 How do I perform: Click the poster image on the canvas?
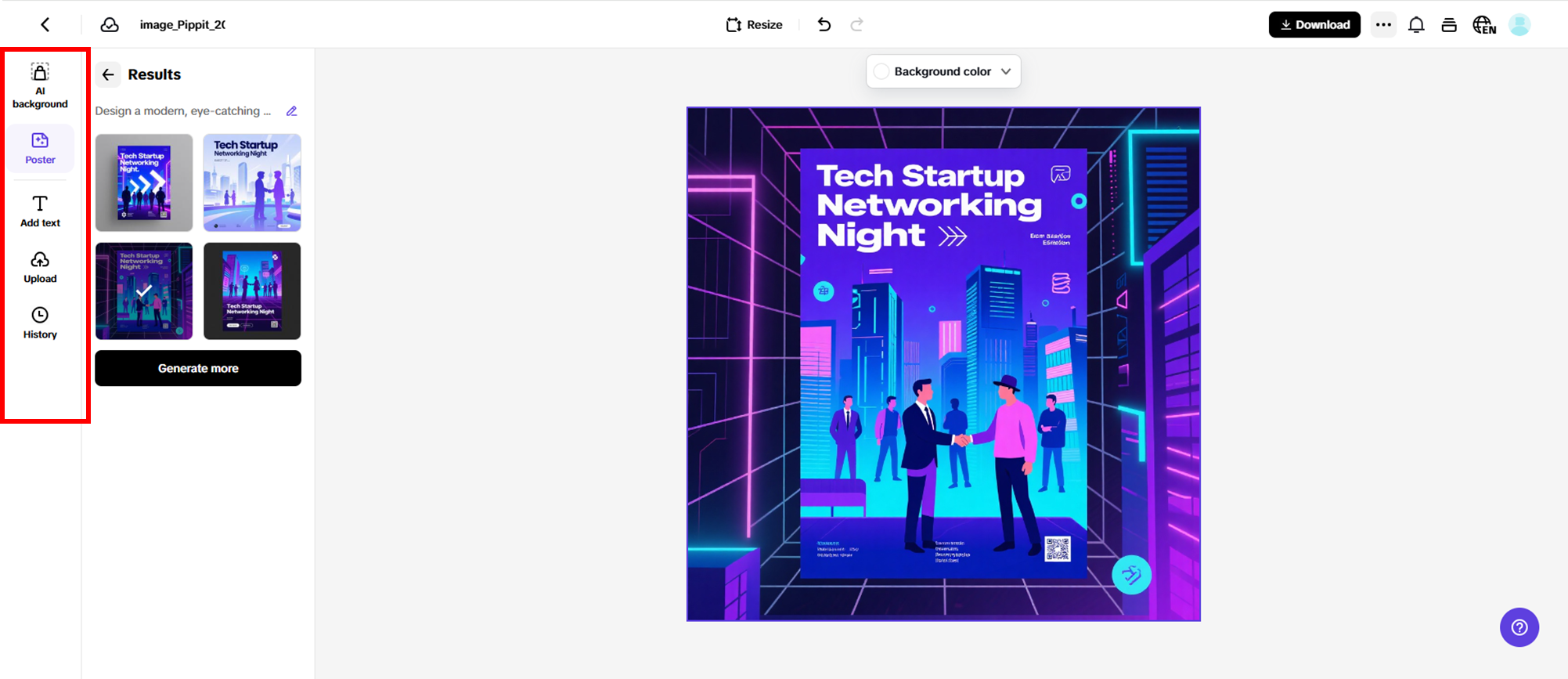(943, 364)
